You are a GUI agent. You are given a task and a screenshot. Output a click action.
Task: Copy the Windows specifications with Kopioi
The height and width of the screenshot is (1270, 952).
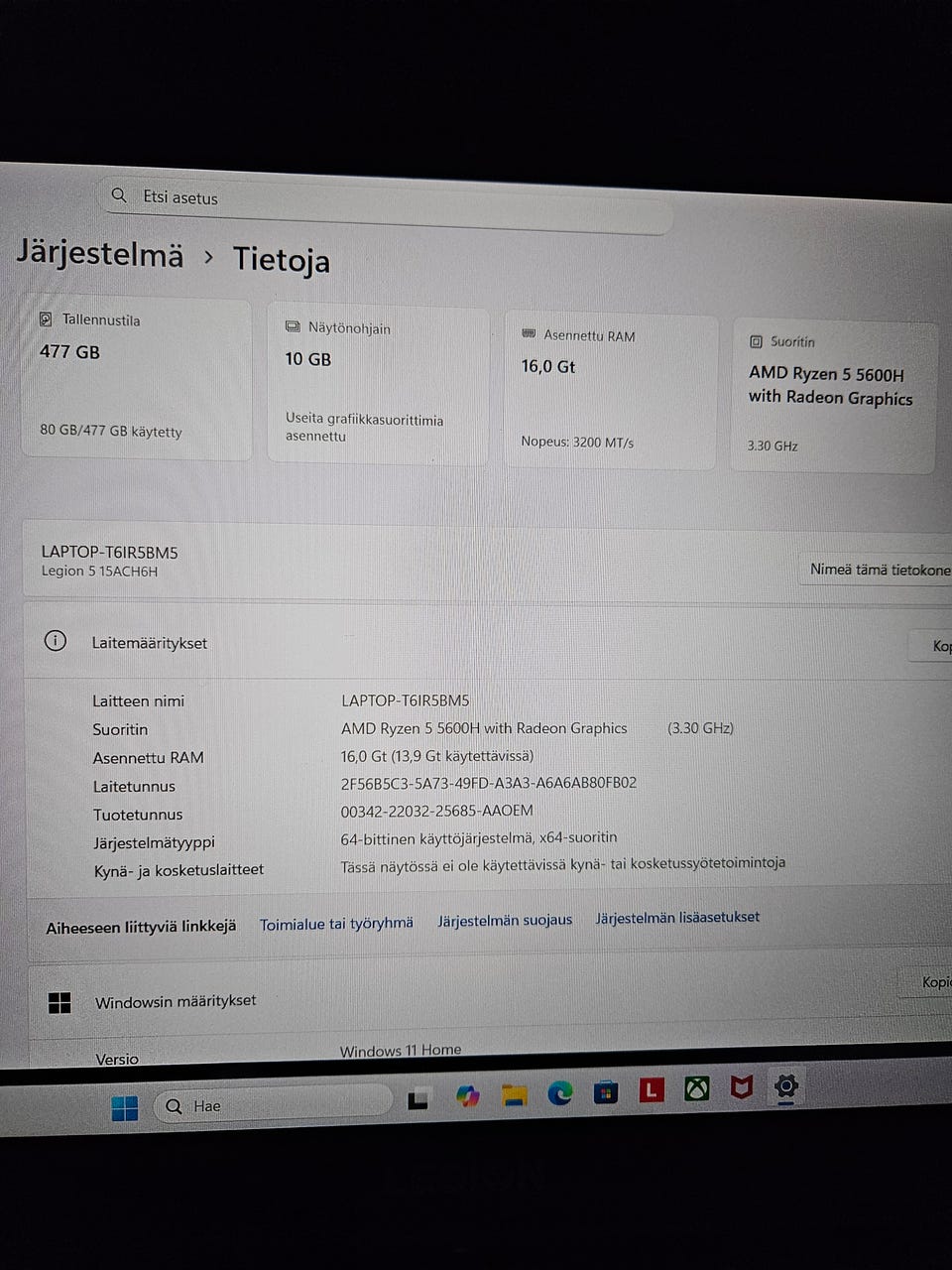(x=926, y=982)
